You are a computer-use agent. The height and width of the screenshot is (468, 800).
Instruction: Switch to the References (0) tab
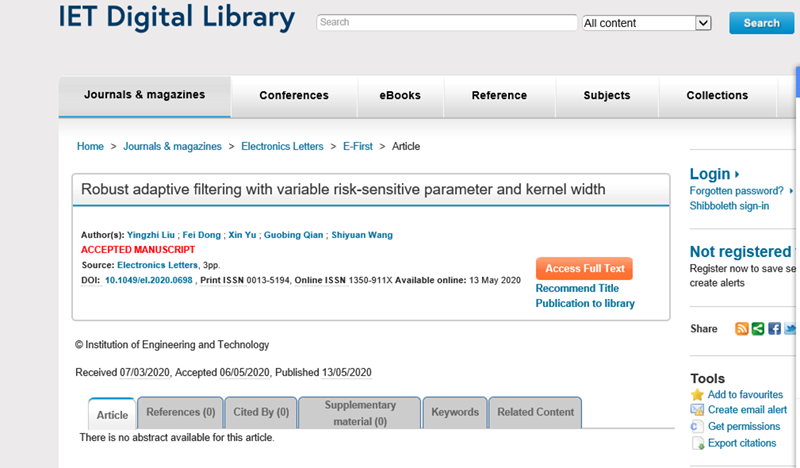pos(181,412)
